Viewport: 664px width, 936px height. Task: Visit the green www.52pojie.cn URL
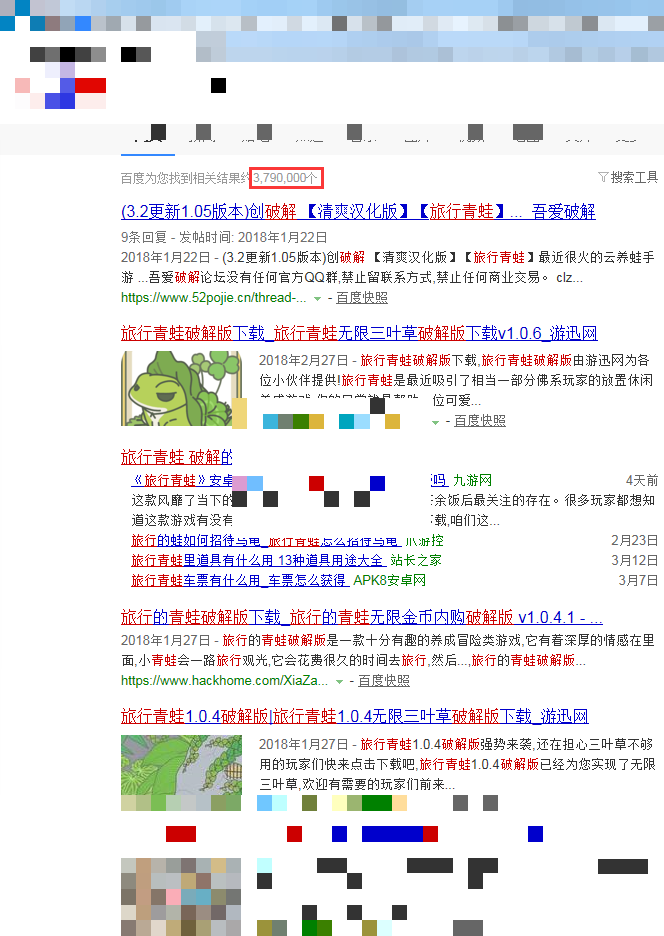click(x=213, y=298)
